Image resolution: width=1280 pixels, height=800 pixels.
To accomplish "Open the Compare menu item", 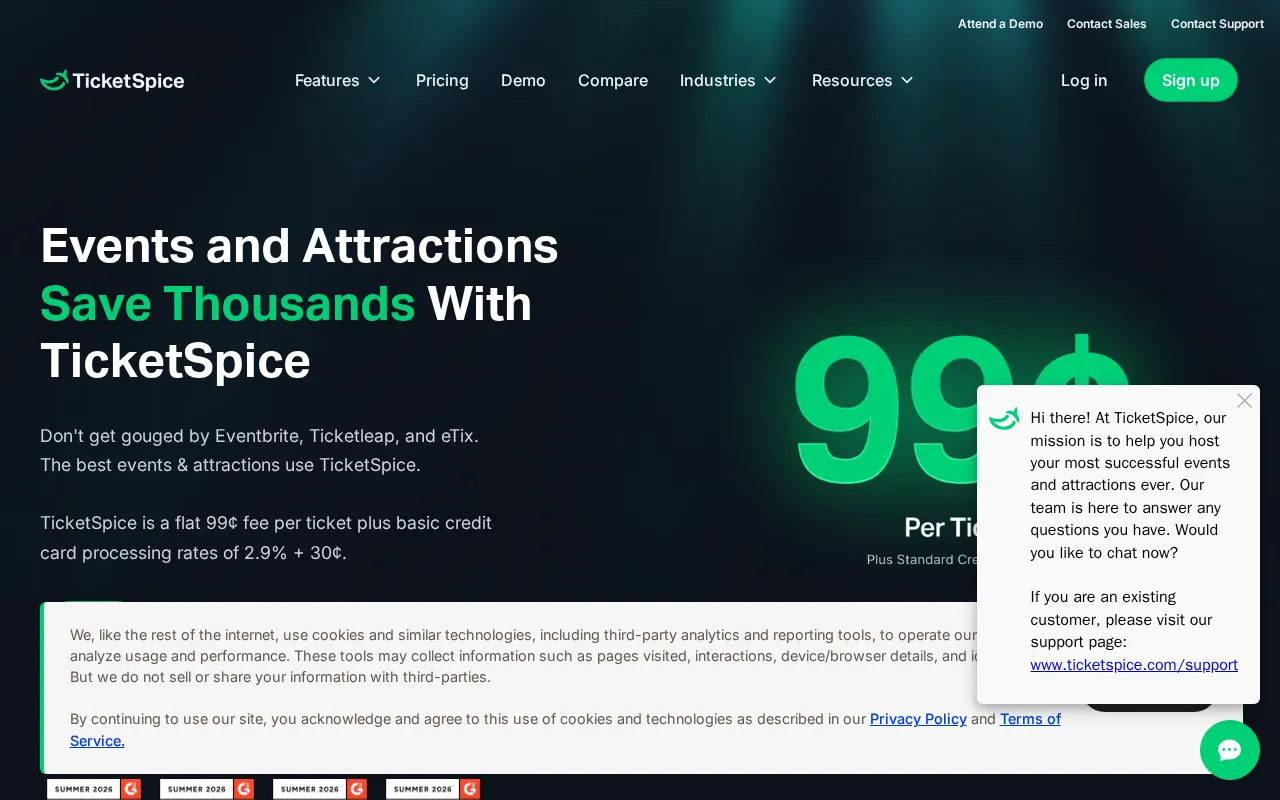I will pyautogui.click(x=613, y=80).
